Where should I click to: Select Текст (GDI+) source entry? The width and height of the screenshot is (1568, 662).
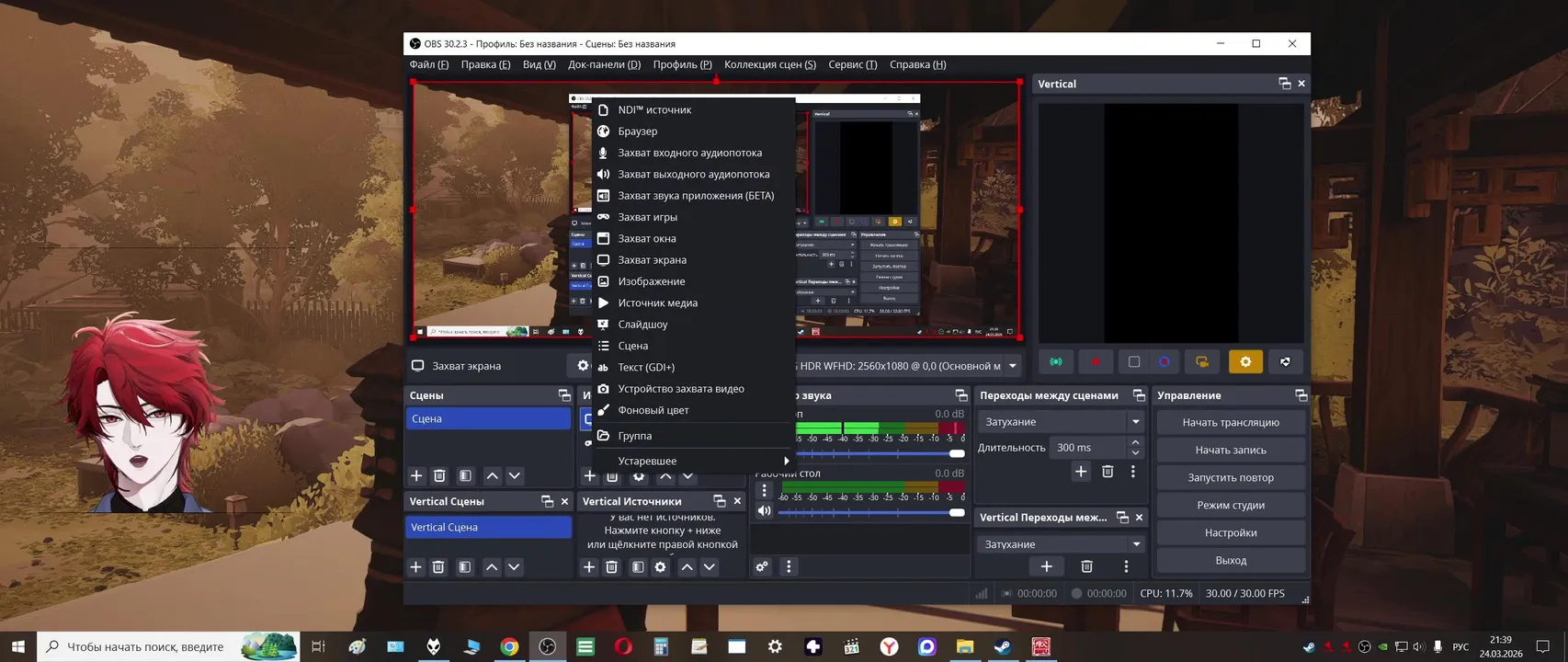[x=694, y=367]
